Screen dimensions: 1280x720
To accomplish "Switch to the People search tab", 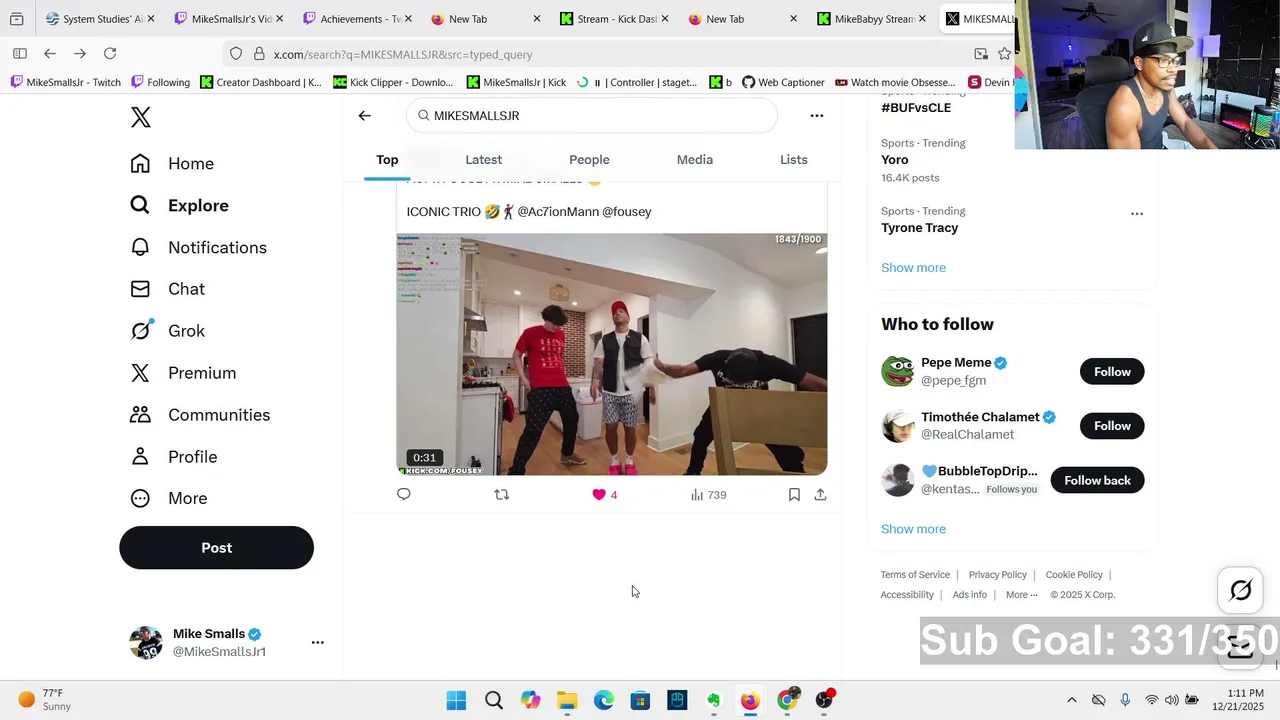I will coord(589,160).
